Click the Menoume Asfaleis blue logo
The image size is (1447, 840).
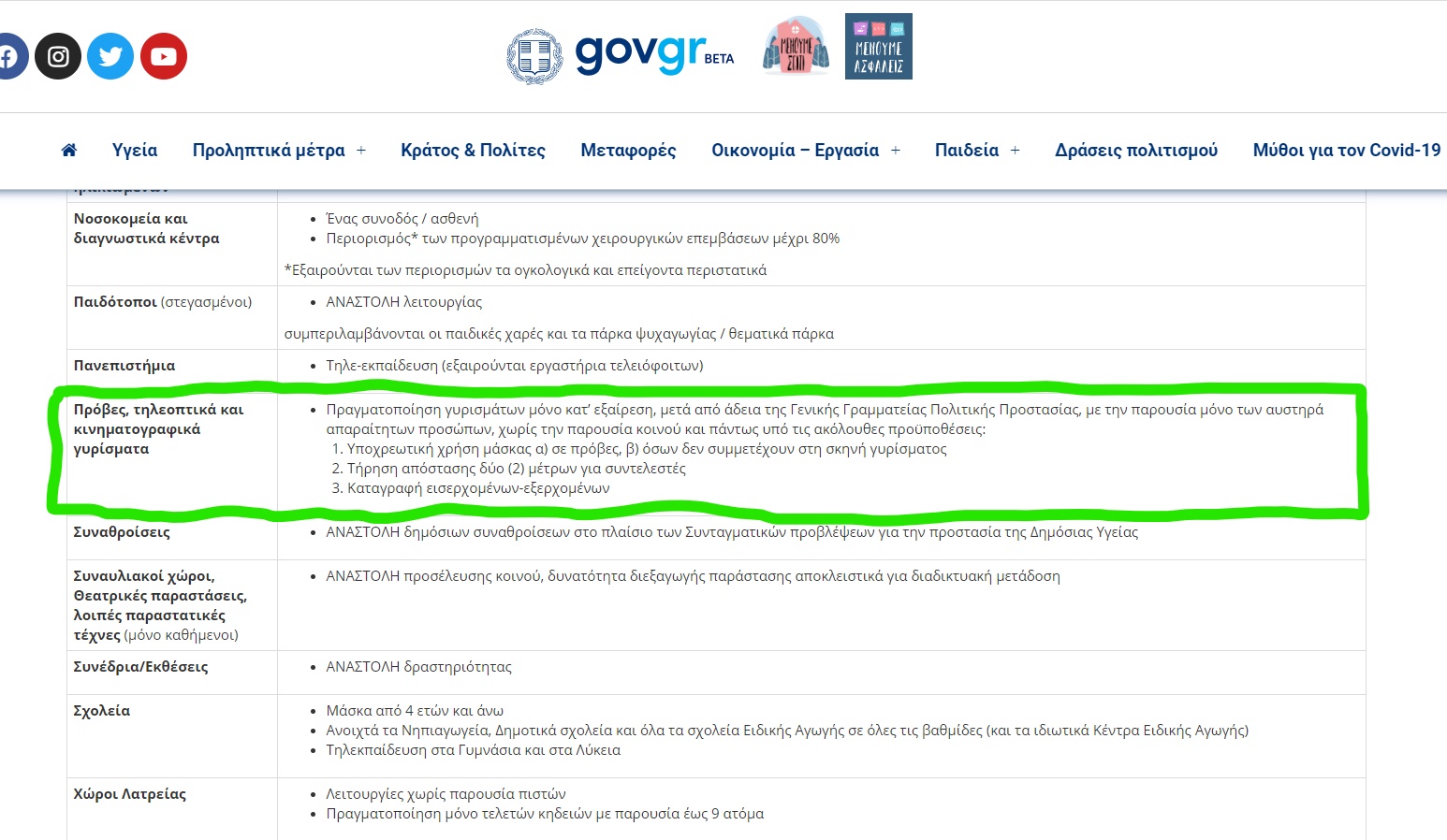click(x=878, y=47)
